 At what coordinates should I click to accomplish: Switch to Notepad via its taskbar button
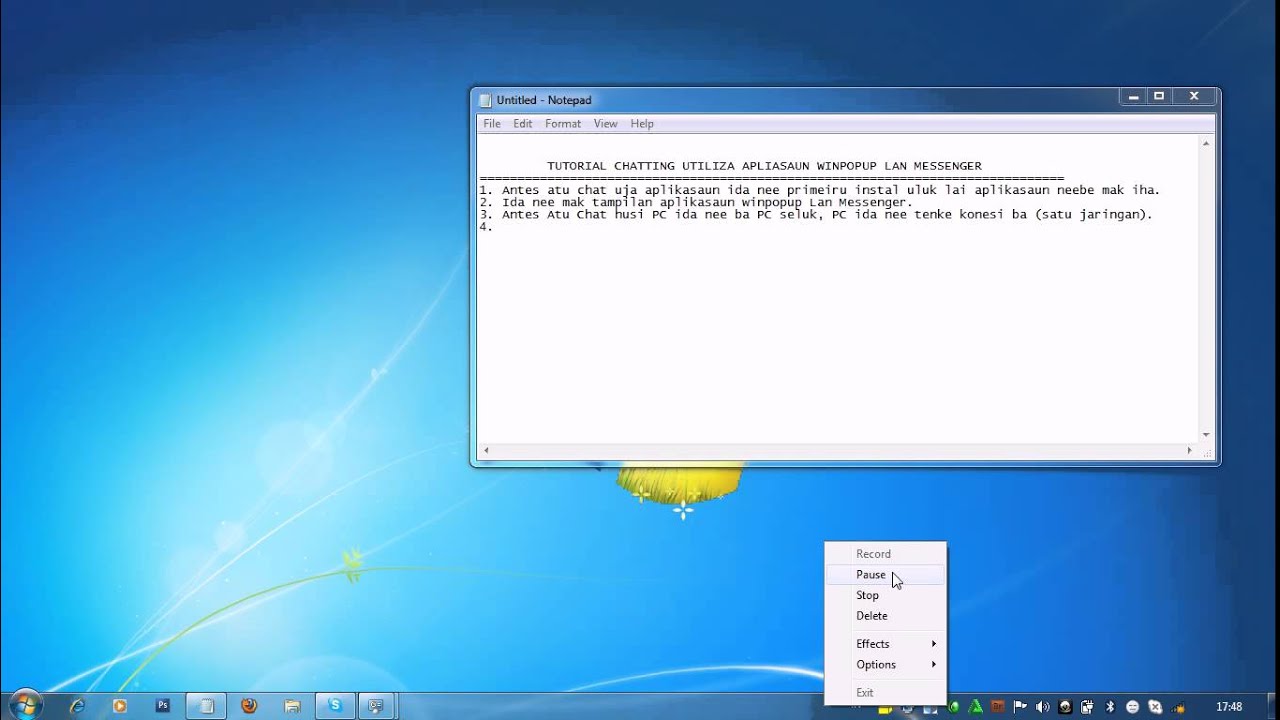click(x=206, y=706)
